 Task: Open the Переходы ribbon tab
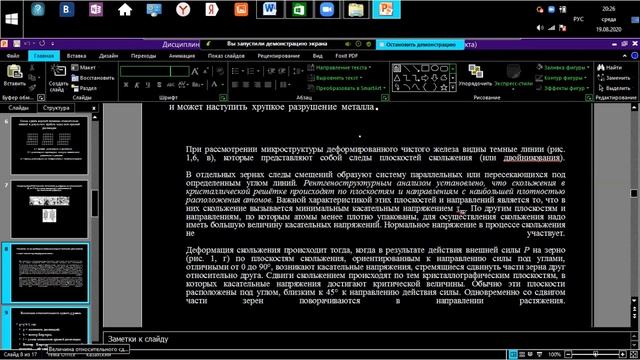[143, 56]
